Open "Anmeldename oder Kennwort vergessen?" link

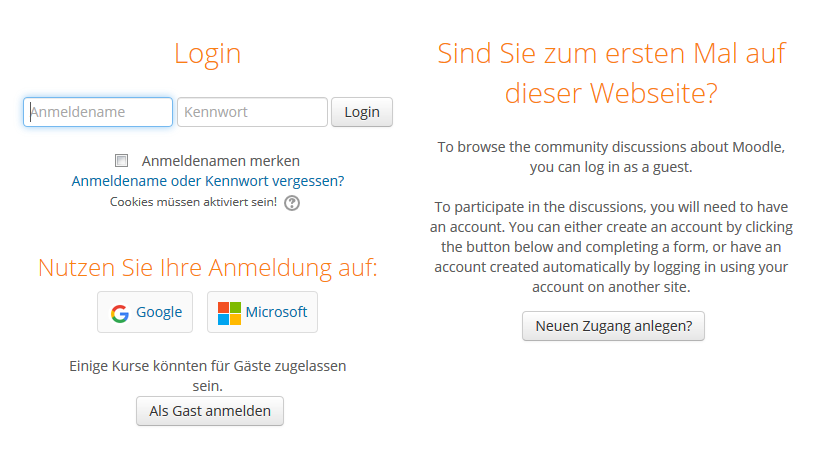click(208, 181)
